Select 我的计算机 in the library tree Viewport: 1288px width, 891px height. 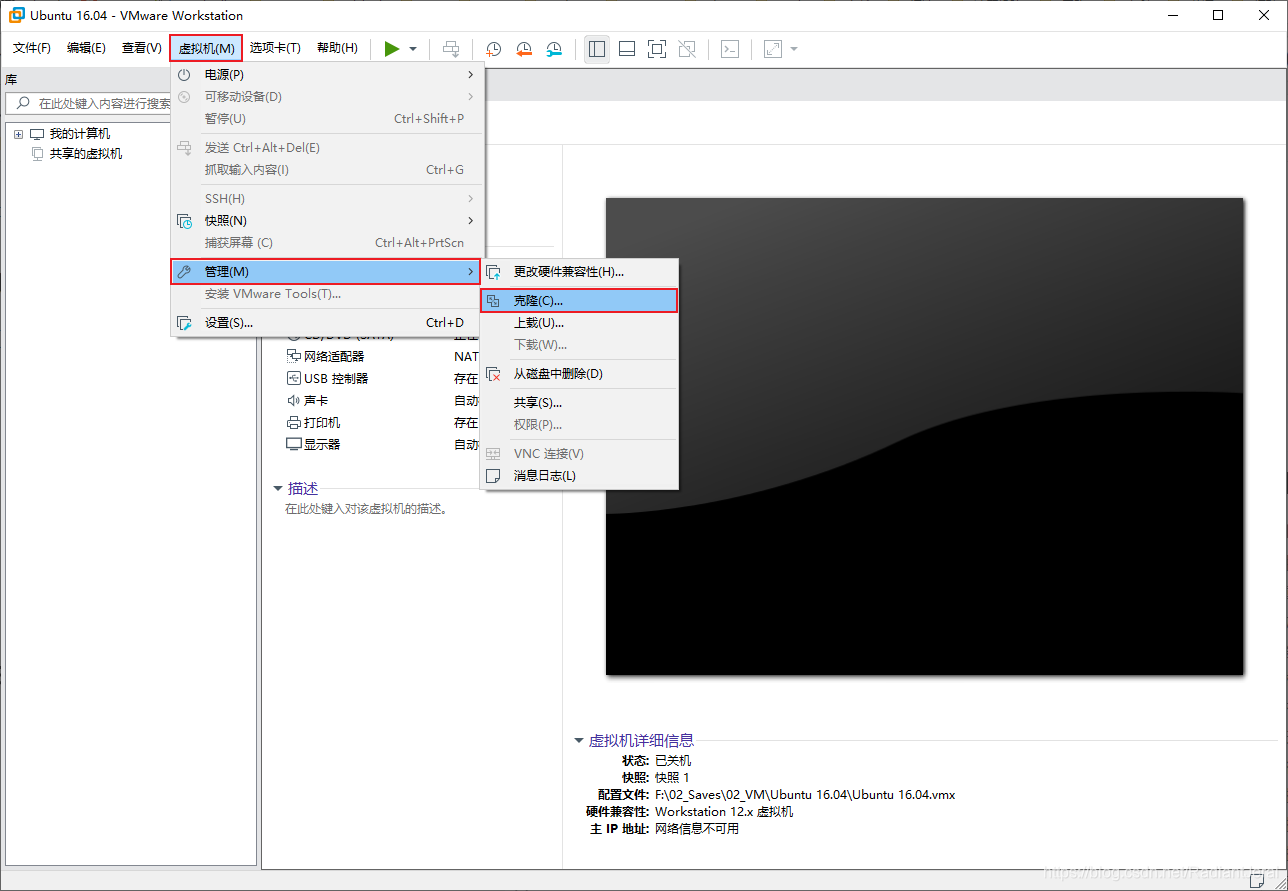pos(80,134)
